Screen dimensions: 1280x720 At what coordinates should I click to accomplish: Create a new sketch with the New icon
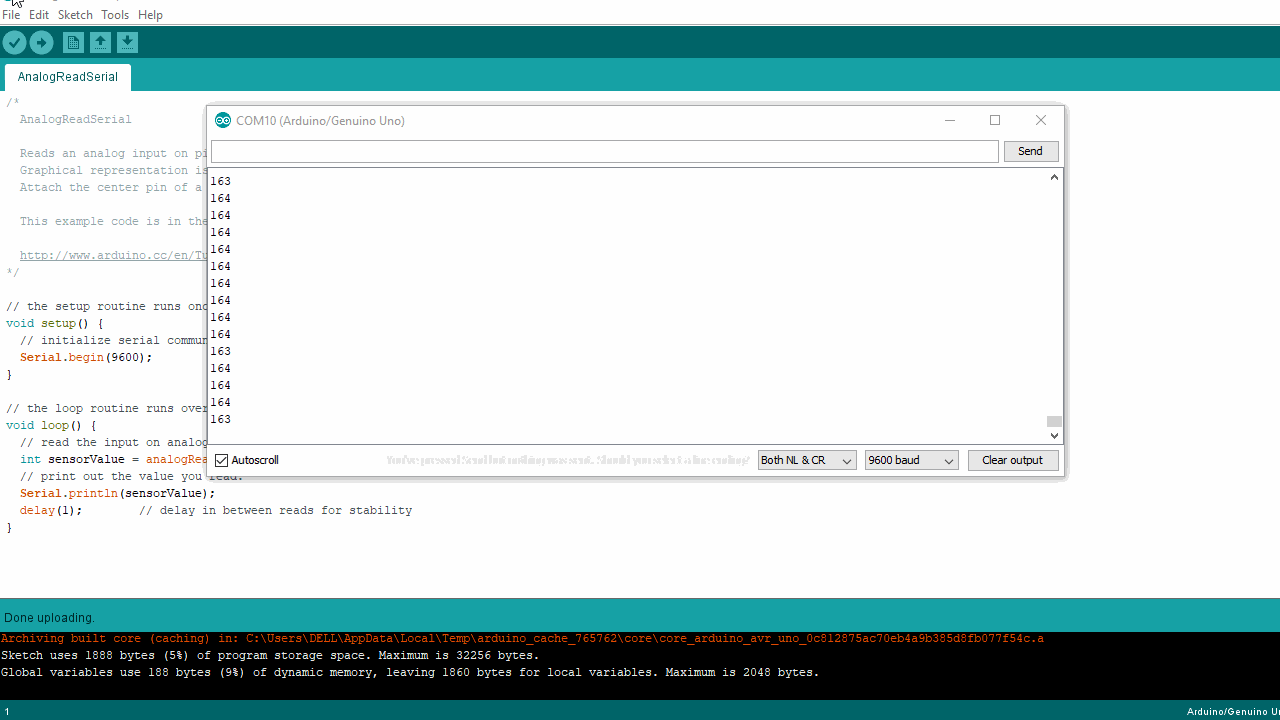[73, 42]
